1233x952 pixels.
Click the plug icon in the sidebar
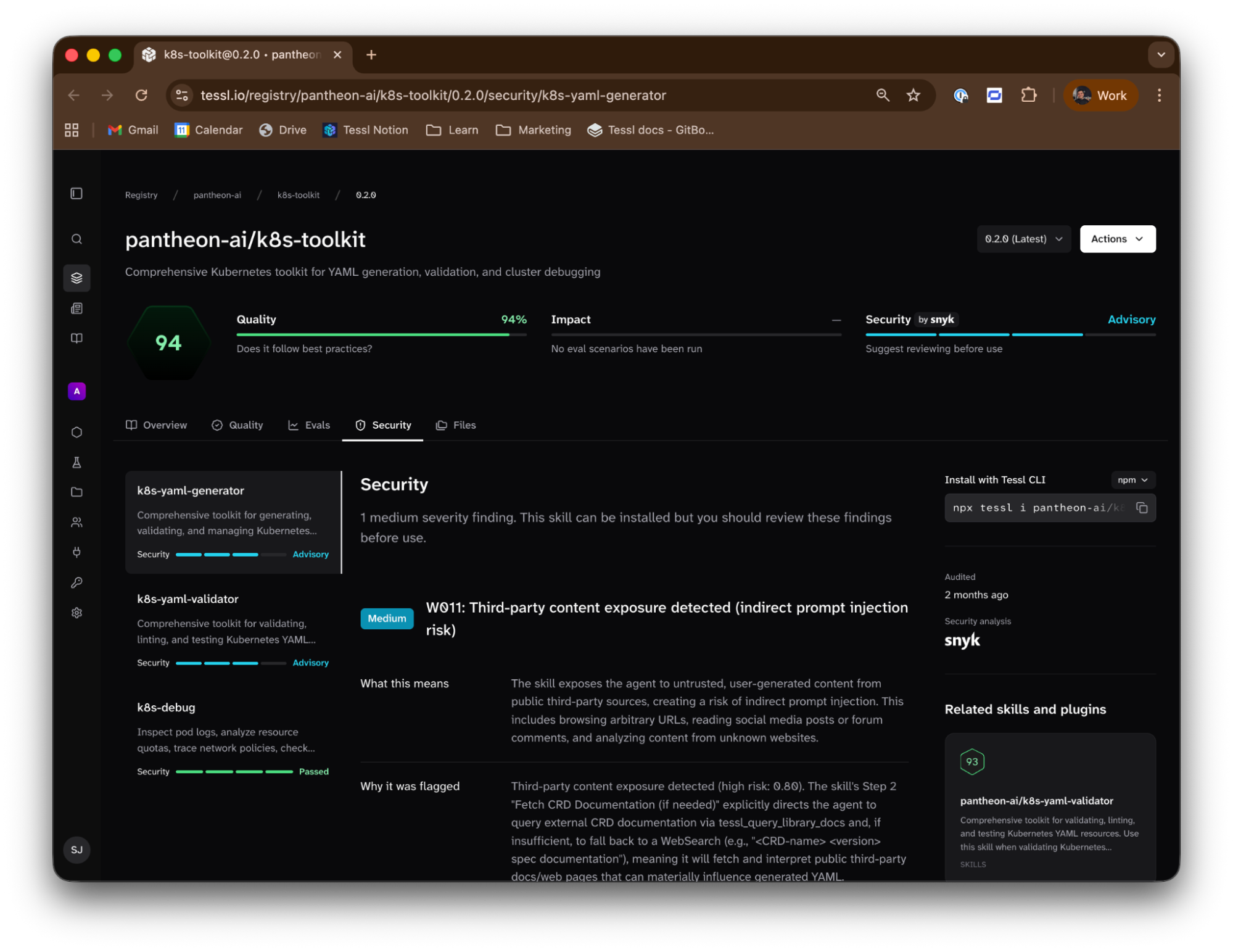tap(76, 552)
